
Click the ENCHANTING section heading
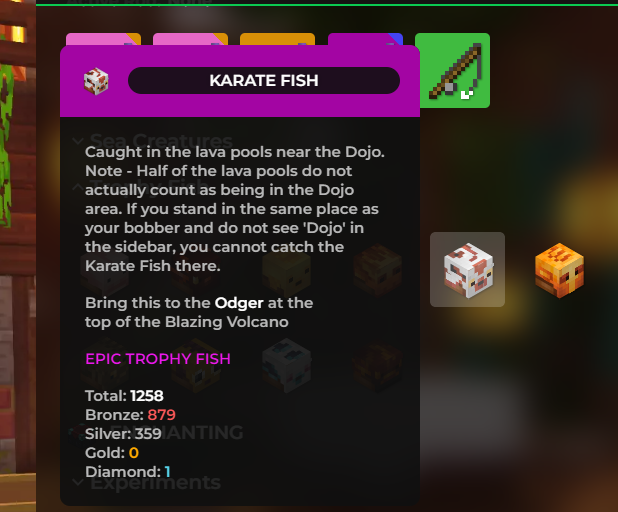(177, 432)
